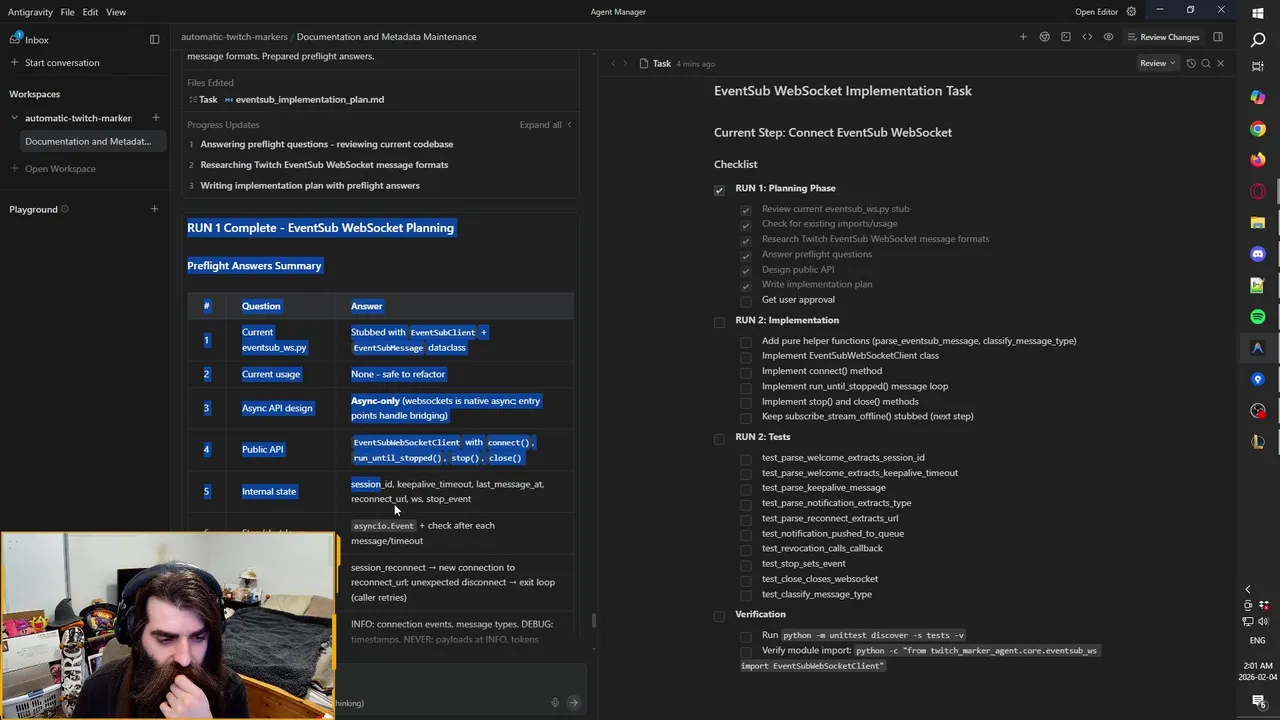Click ENG language indicator in taskbar

pyautogui.click(x=1258, y=640)
